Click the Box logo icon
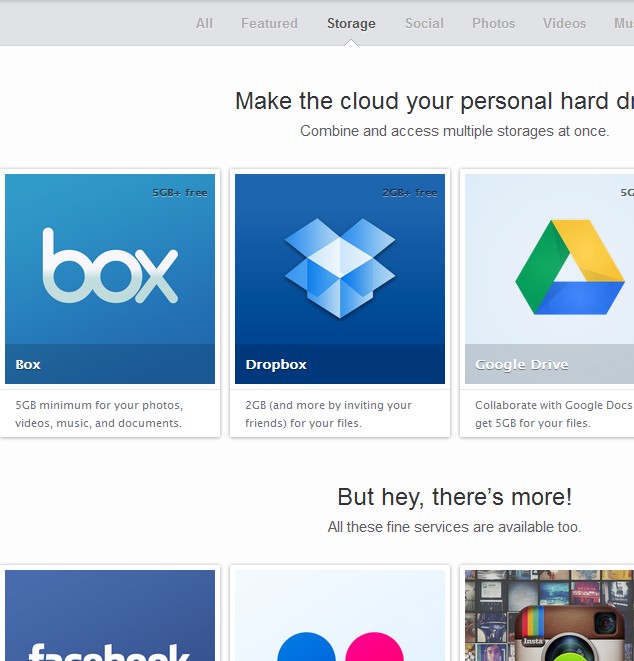634x661 pixels. [110, 266]
